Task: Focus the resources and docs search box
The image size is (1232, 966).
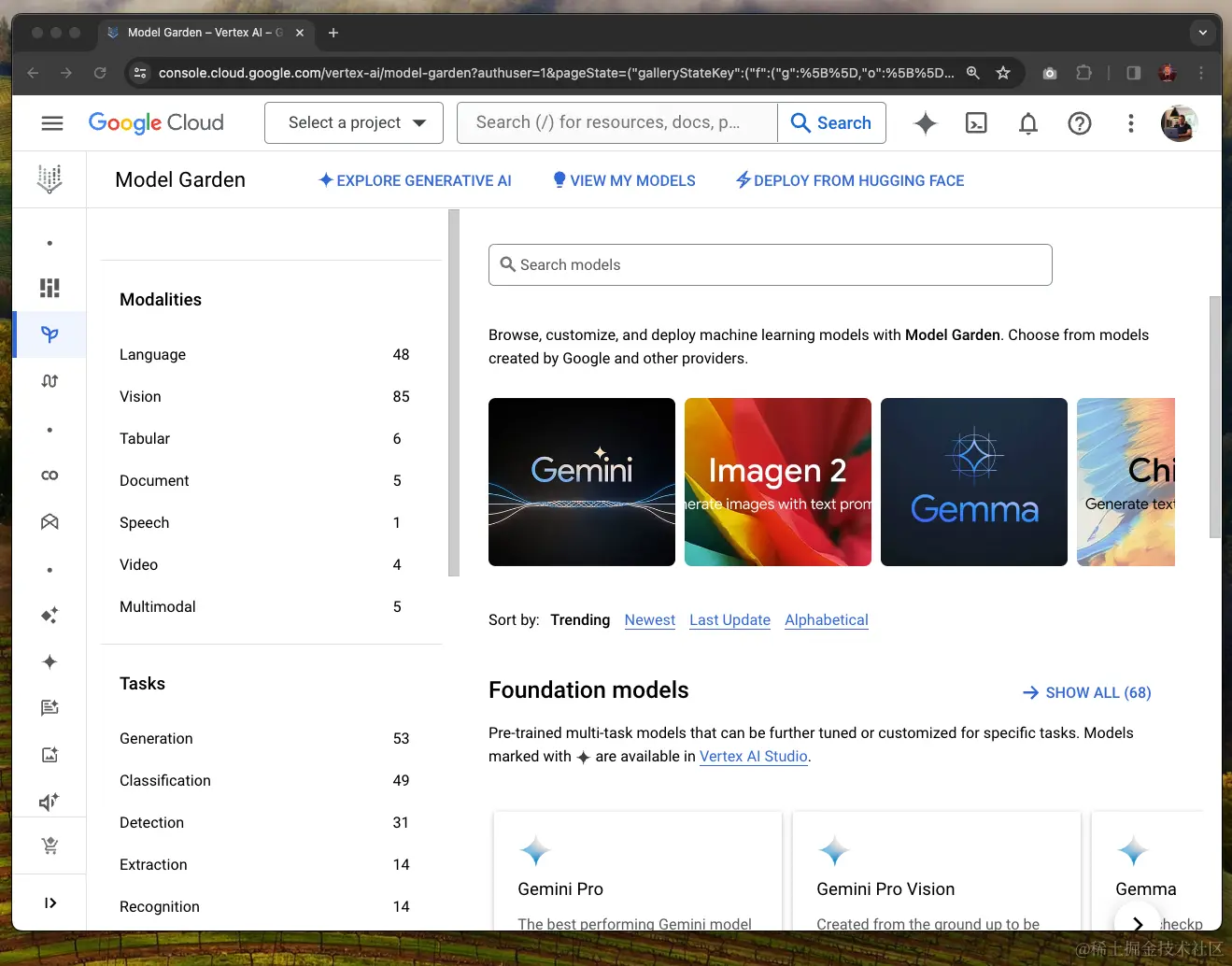Action: pyautogui.click(x=617, y=122)
